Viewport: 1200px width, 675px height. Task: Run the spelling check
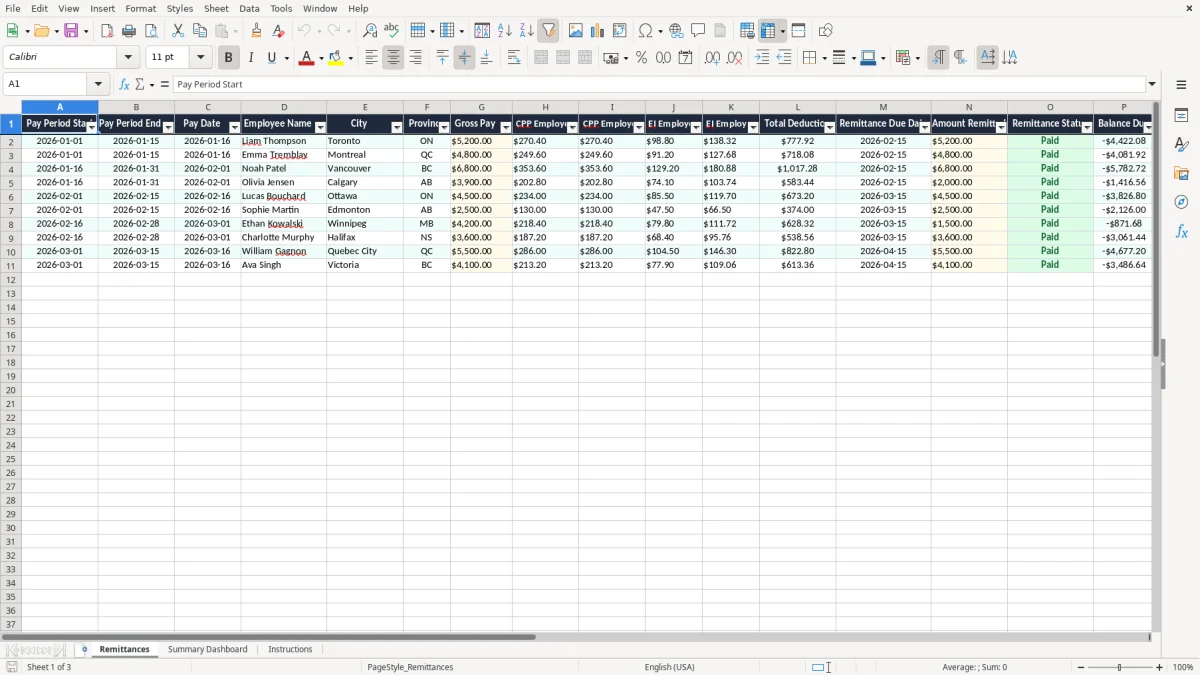[x=392, y=31]
